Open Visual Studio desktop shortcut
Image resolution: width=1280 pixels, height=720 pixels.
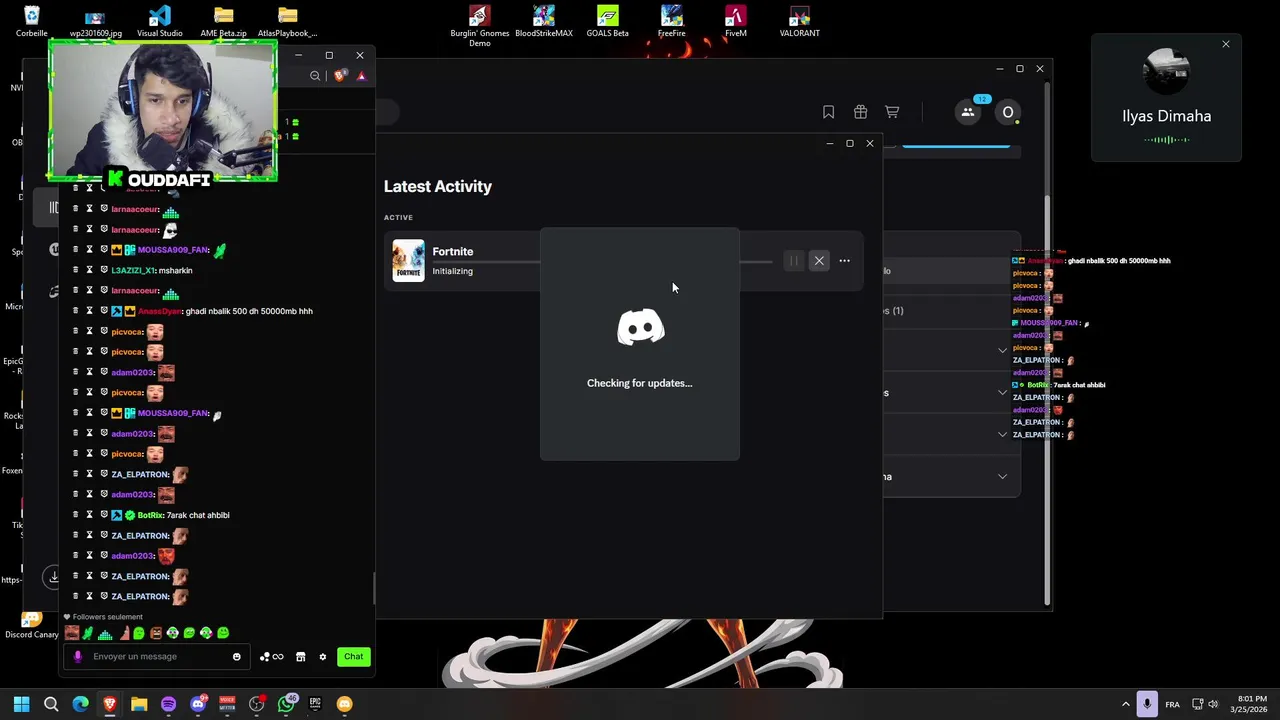(159, 21)
